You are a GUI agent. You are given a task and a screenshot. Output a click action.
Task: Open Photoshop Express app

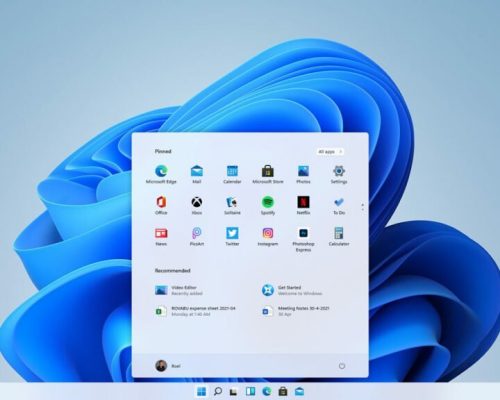(303, 239)
